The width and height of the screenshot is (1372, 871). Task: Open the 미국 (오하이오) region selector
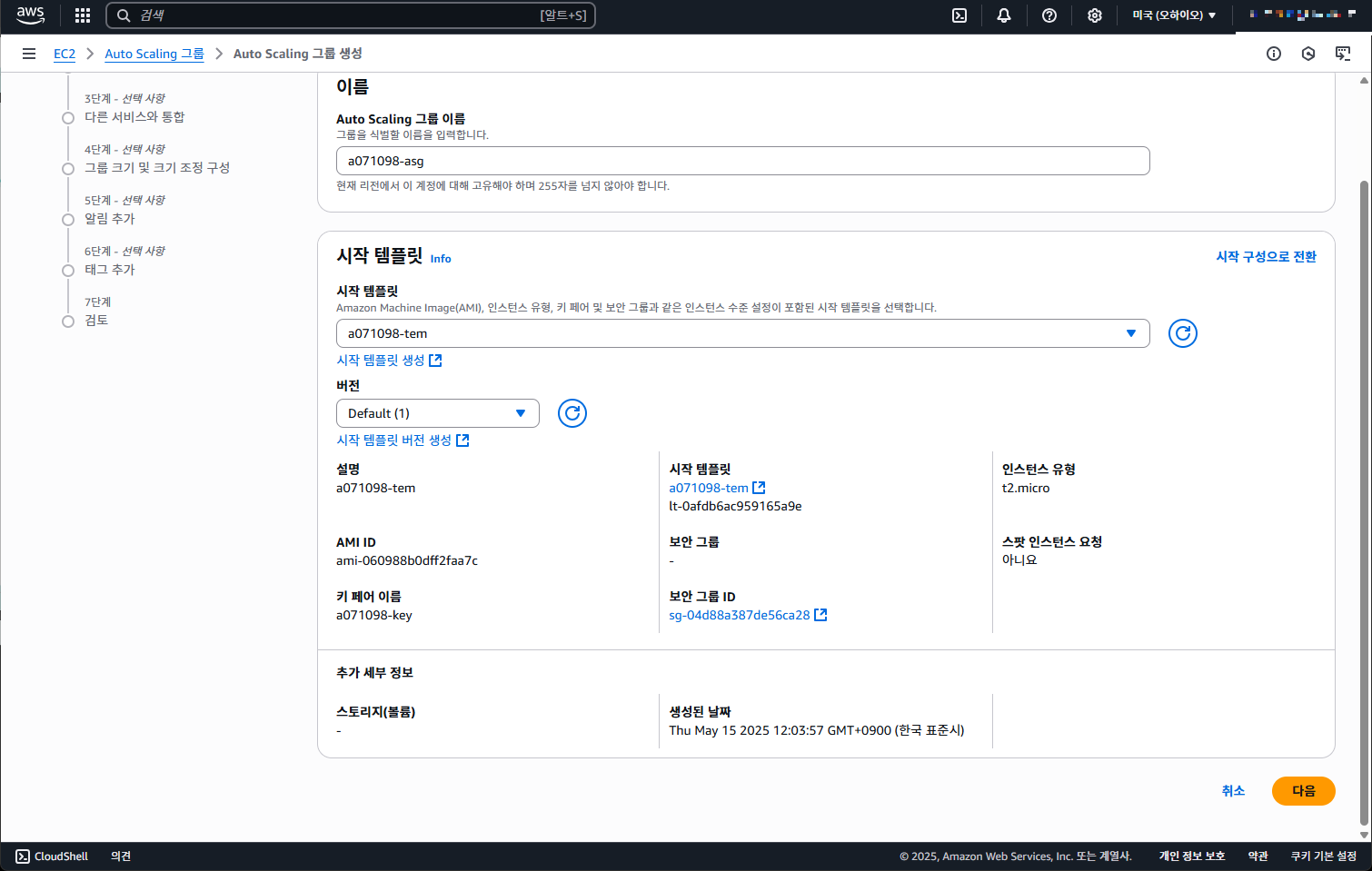(1173, 15)
